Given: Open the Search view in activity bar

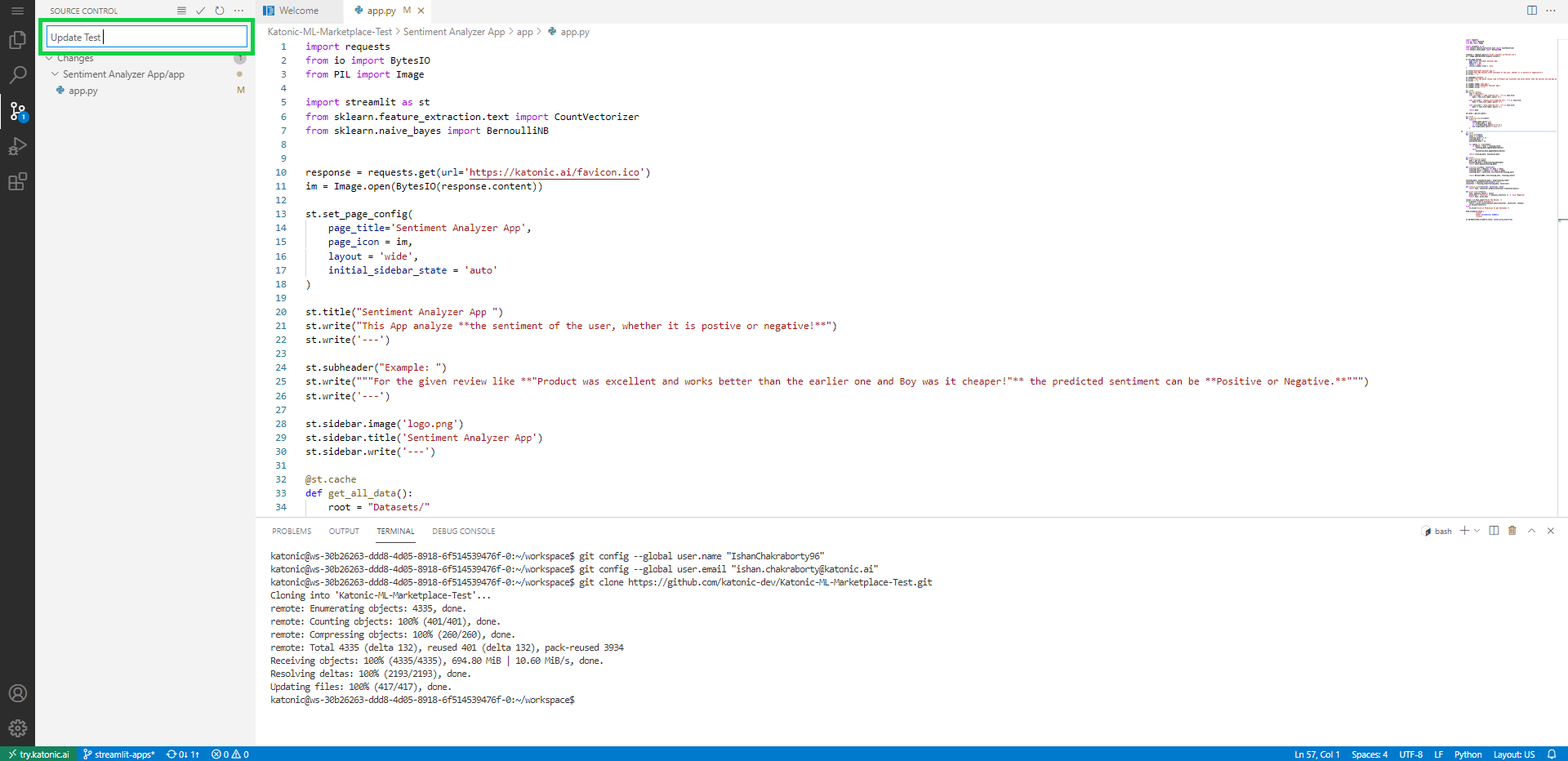Looking at the screenshot, I should pyautogui.click(x=17, y=75).
